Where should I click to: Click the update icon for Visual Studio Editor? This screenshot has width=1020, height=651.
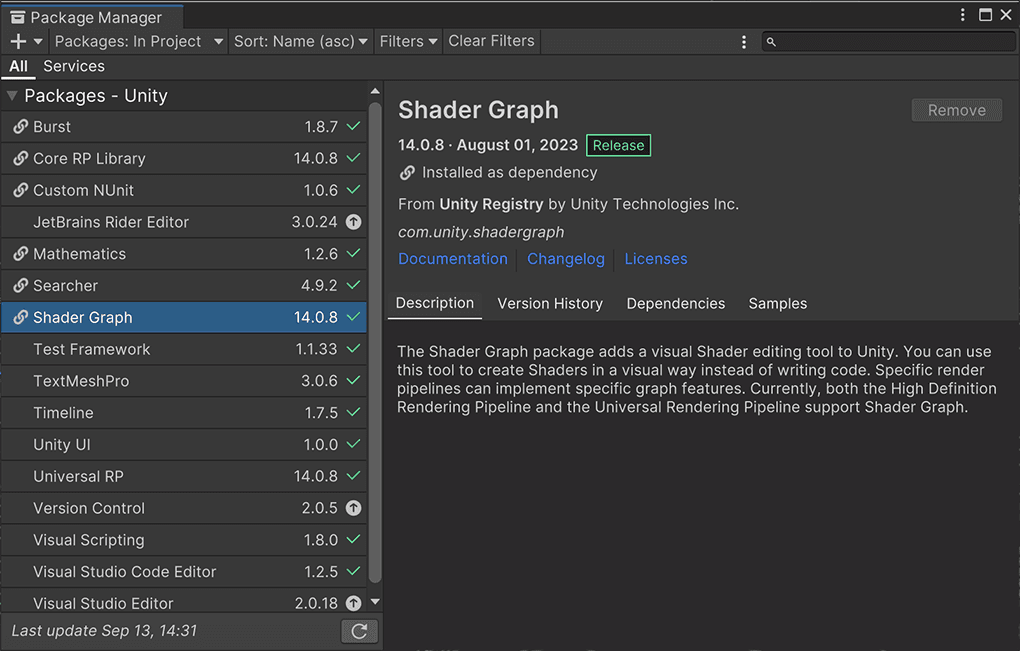[x=353, y=603]
